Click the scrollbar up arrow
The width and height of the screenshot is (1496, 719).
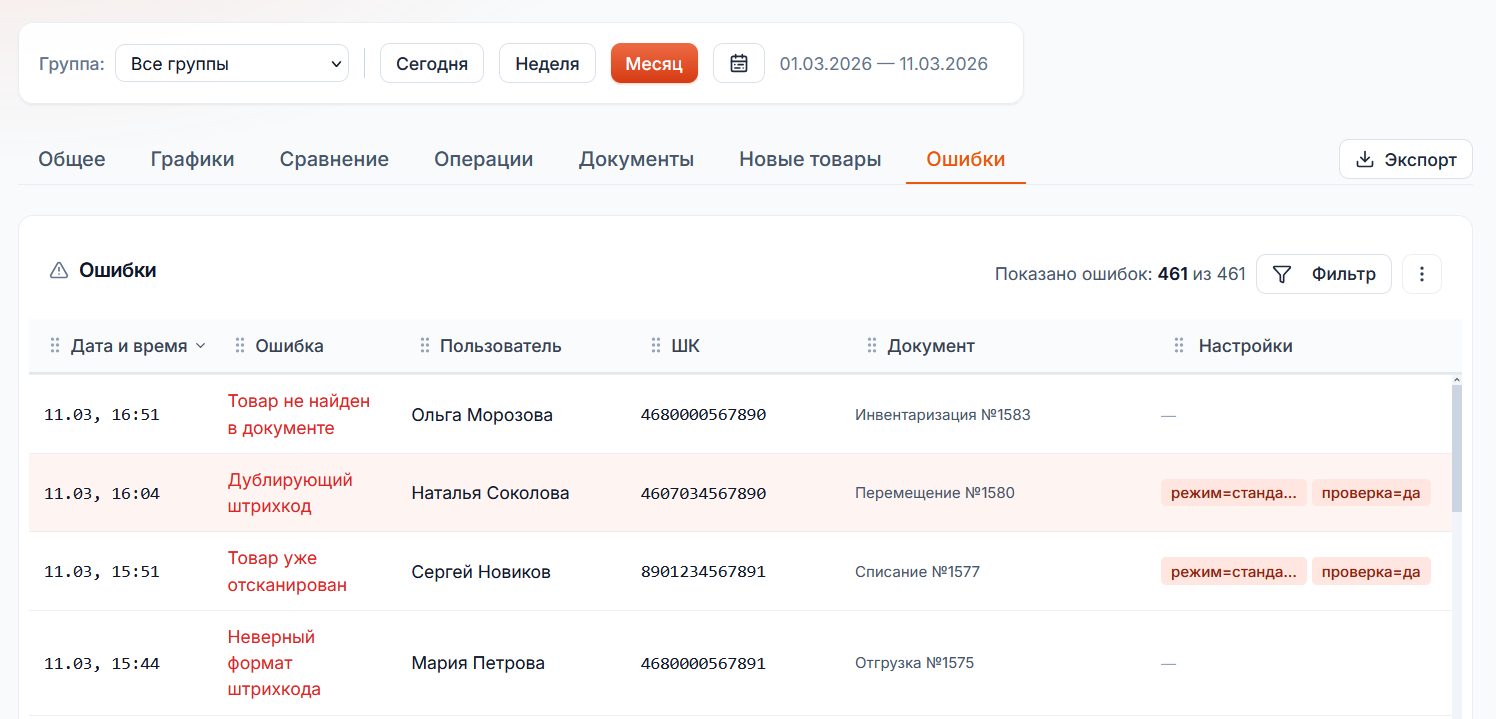click(x=1456, y=380)
